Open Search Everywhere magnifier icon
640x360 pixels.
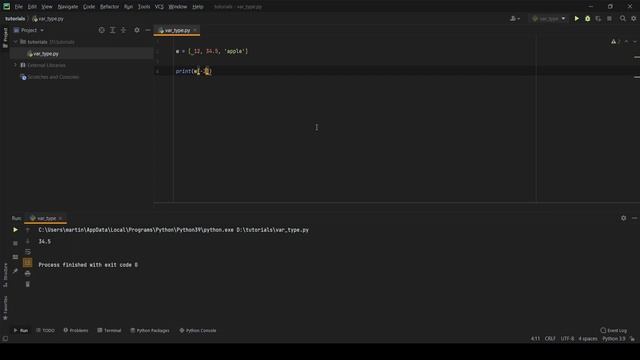pos(623,18)
